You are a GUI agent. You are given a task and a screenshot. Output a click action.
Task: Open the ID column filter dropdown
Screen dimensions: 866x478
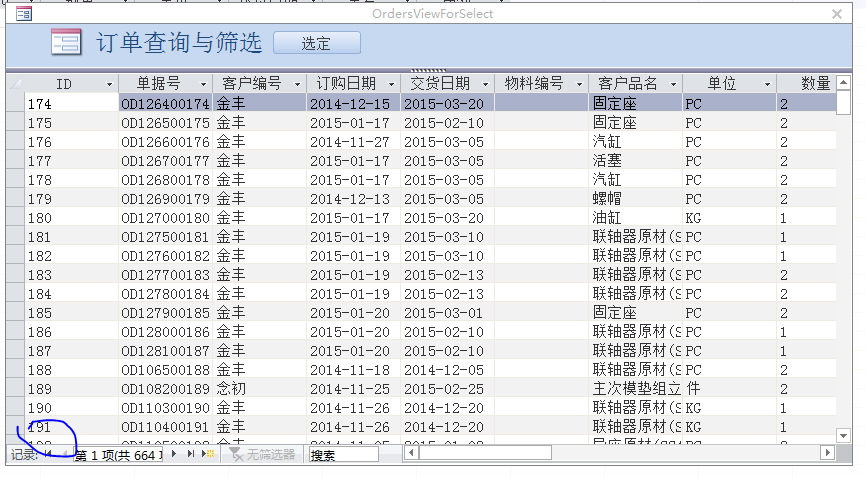(x=109, y=84)
